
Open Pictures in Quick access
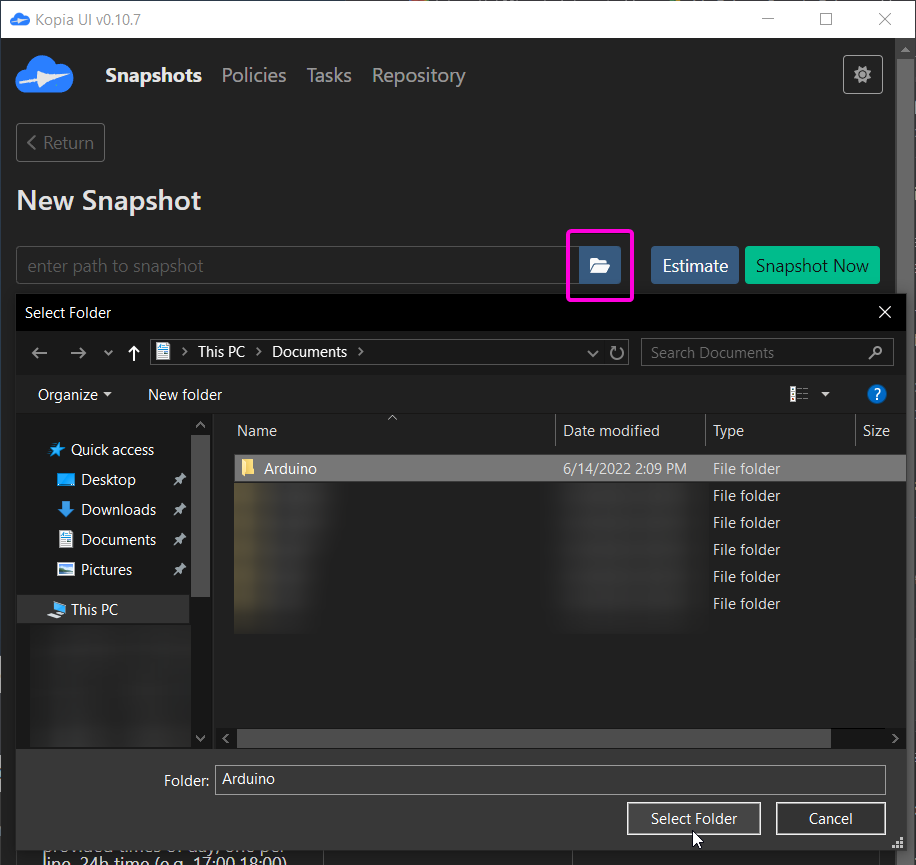[x=95, y=569]
